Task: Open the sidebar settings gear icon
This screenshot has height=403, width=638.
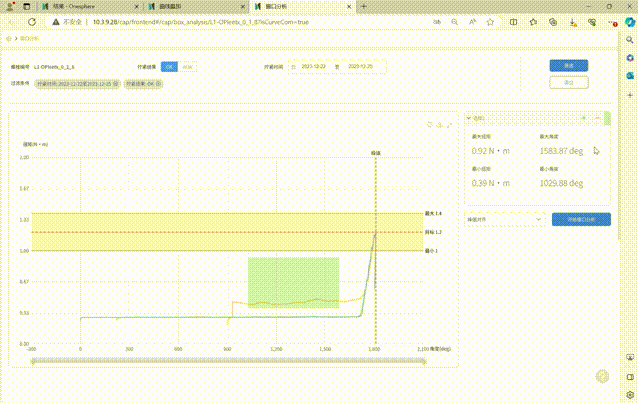Action: (630, 394)
